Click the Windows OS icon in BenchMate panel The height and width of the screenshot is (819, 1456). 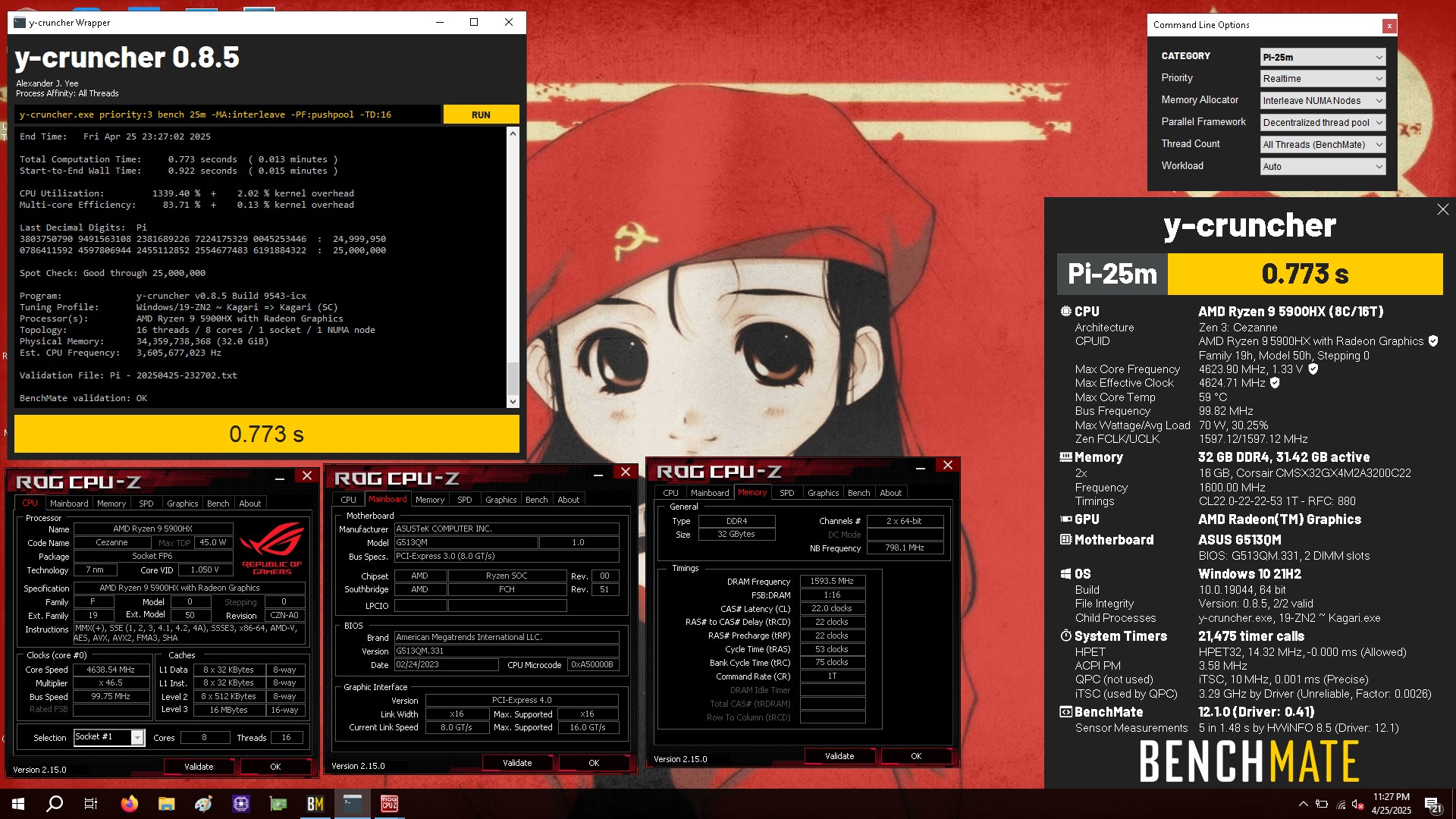[1065, 574]
